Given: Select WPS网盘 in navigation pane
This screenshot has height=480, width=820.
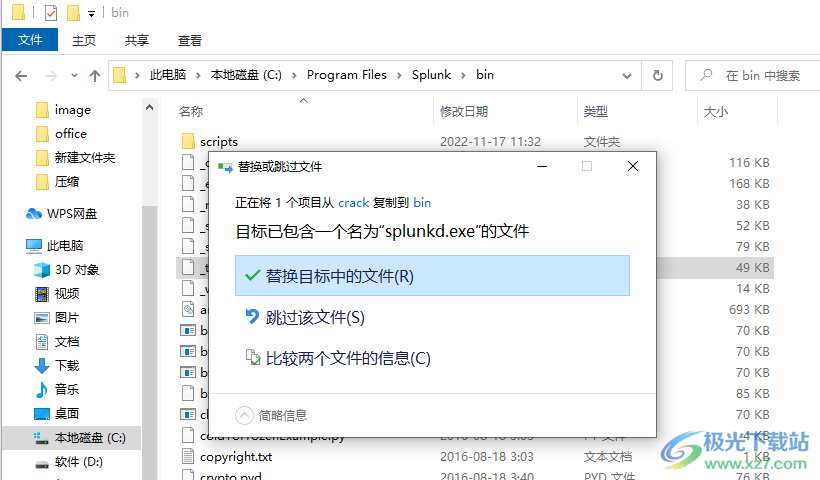Looking at the screenshot, I should tap(62, 213).
